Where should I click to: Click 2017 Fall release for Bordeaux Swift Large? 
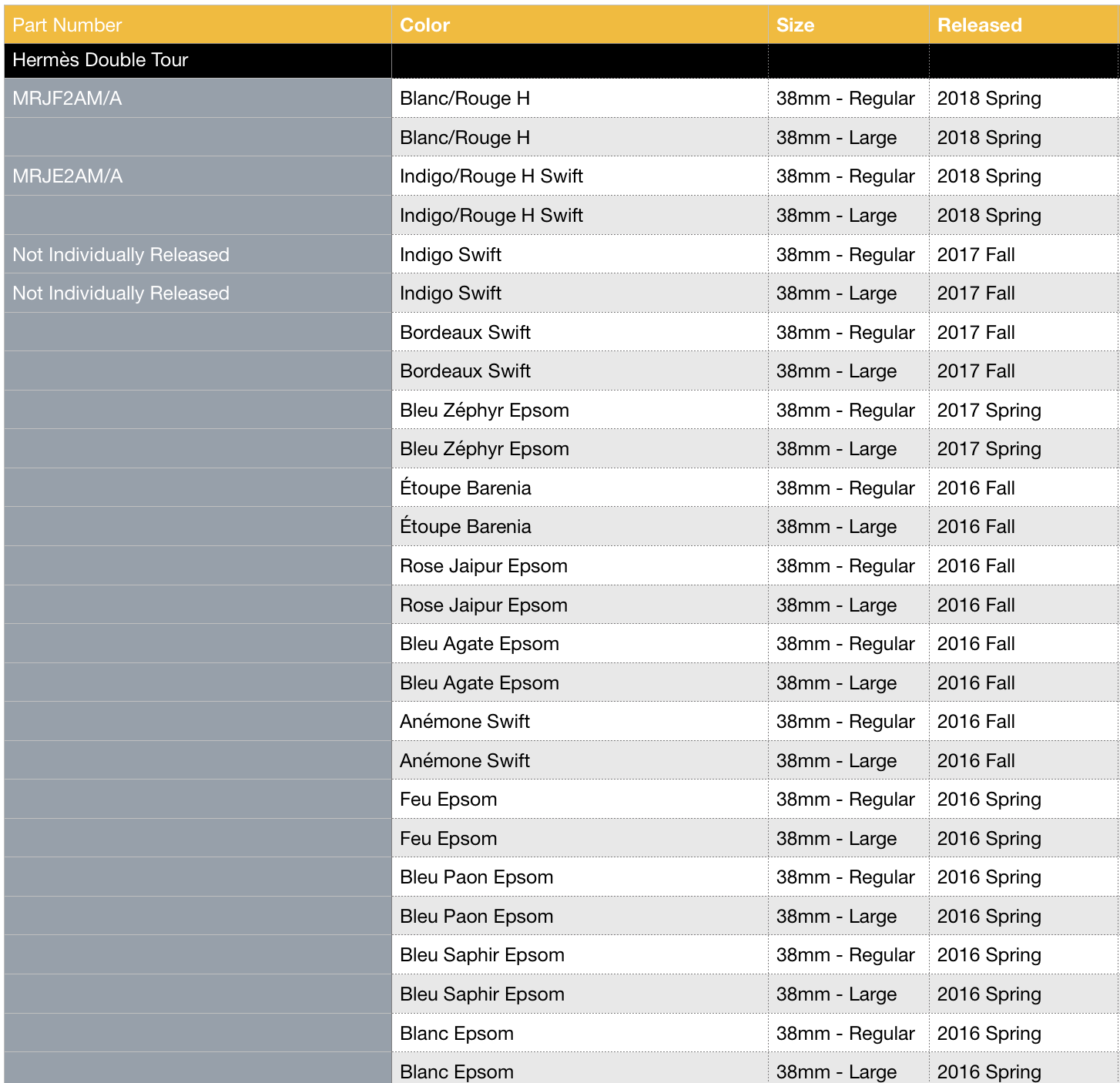pyautogui.click(x=976, y=371)
